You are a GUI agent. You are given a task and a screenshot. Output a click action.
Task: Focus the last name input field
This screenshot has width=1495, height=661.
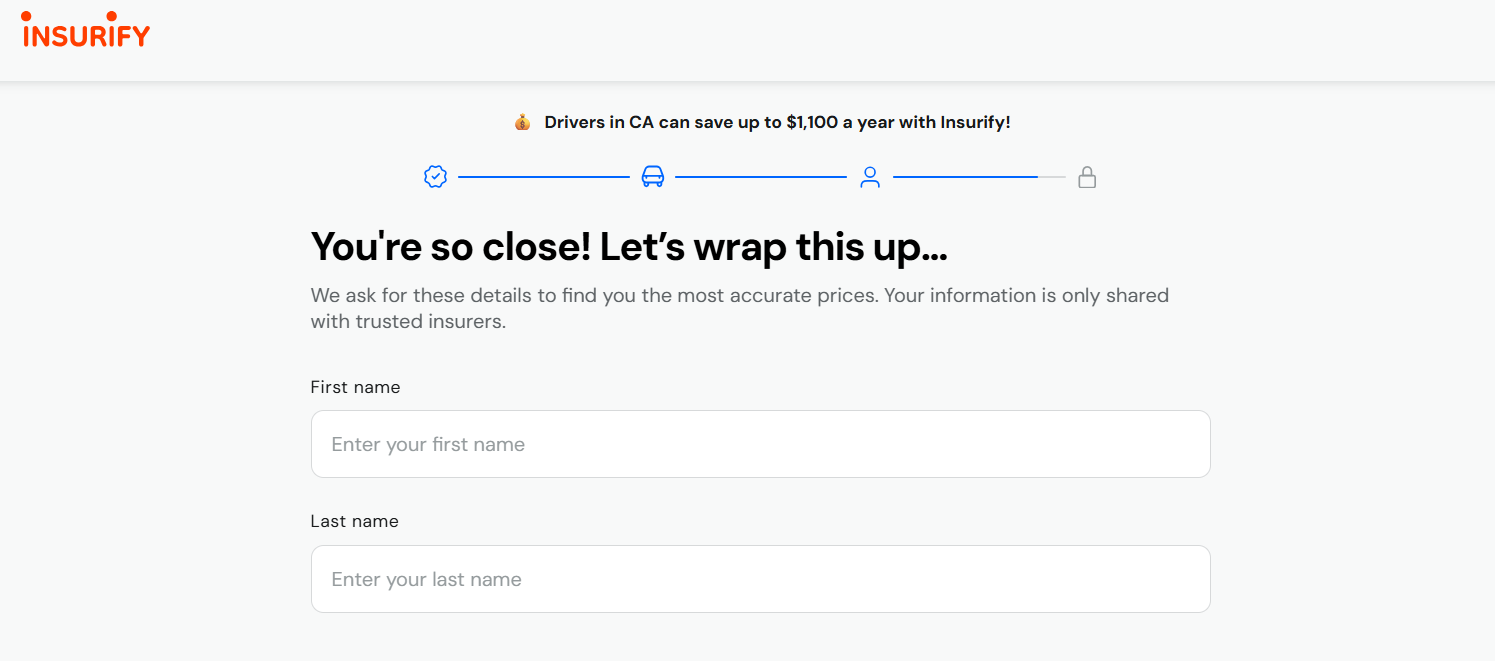760,579
